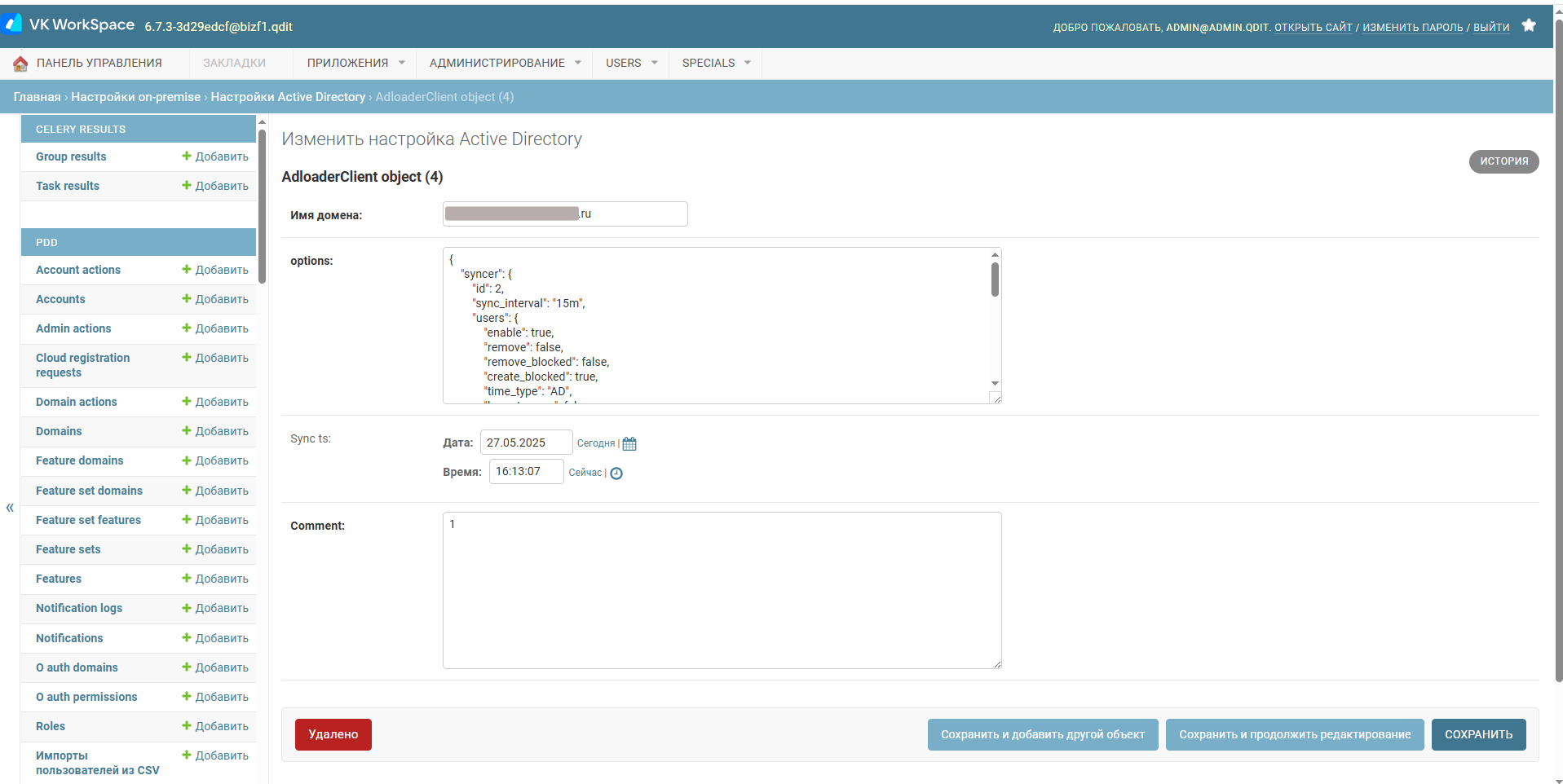Click the clock icon beside time field

[x=616, y=473]
